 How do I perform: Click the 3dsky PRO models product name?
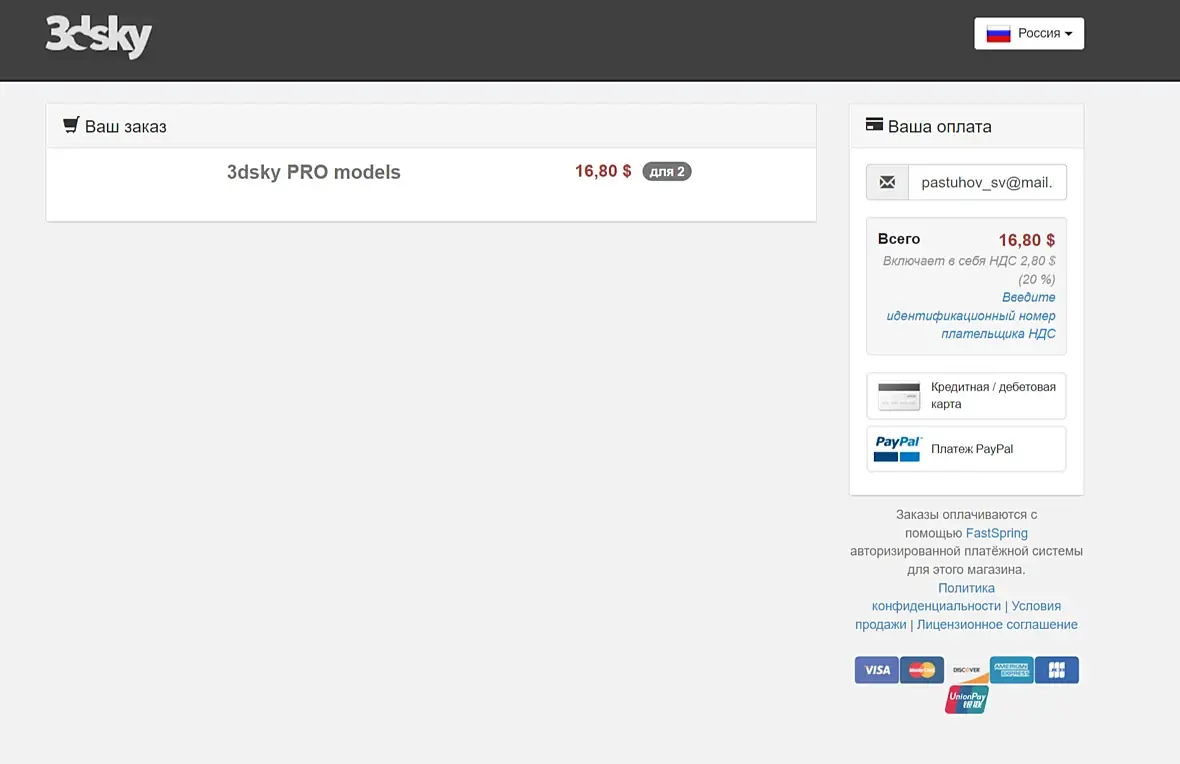click(314, 172)
